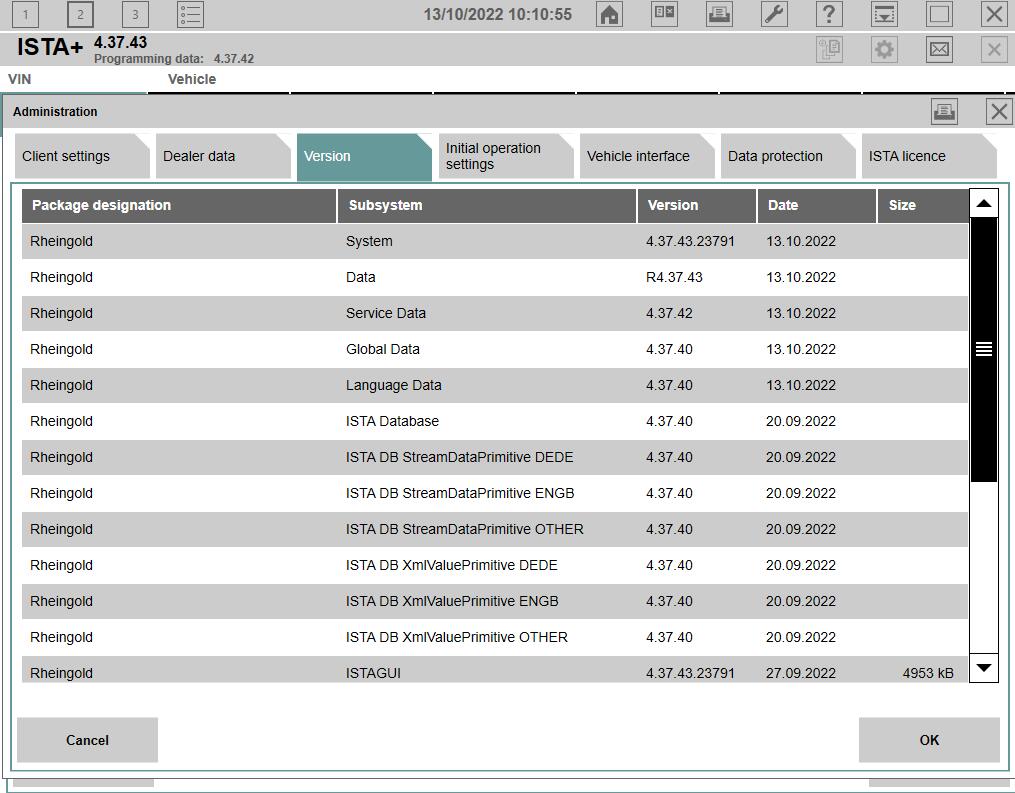Select the ISTA Database subsystem cell
The image size is (1015, 793).
coord(392,421)
